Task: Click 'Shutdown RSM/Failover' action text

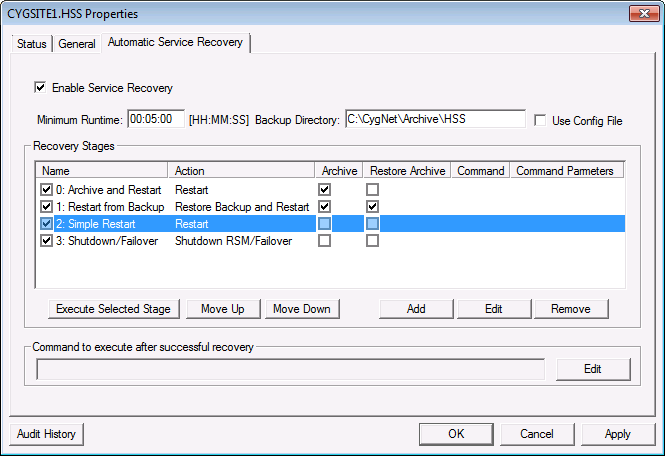Action: [234, 241]
